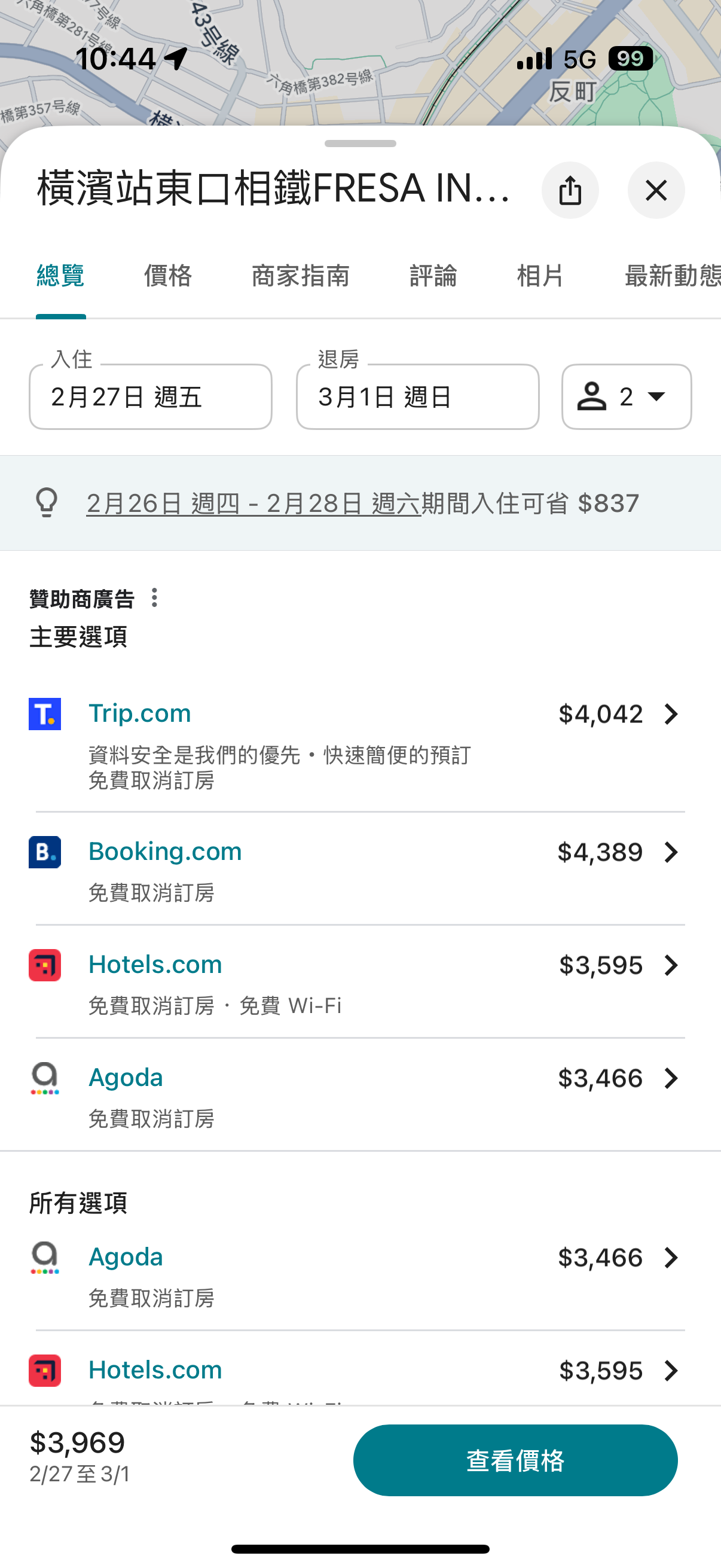Open the Trip.com $4,042 chevron arrow
Viewport: 721px width, 1568px height.
point(671,714)
